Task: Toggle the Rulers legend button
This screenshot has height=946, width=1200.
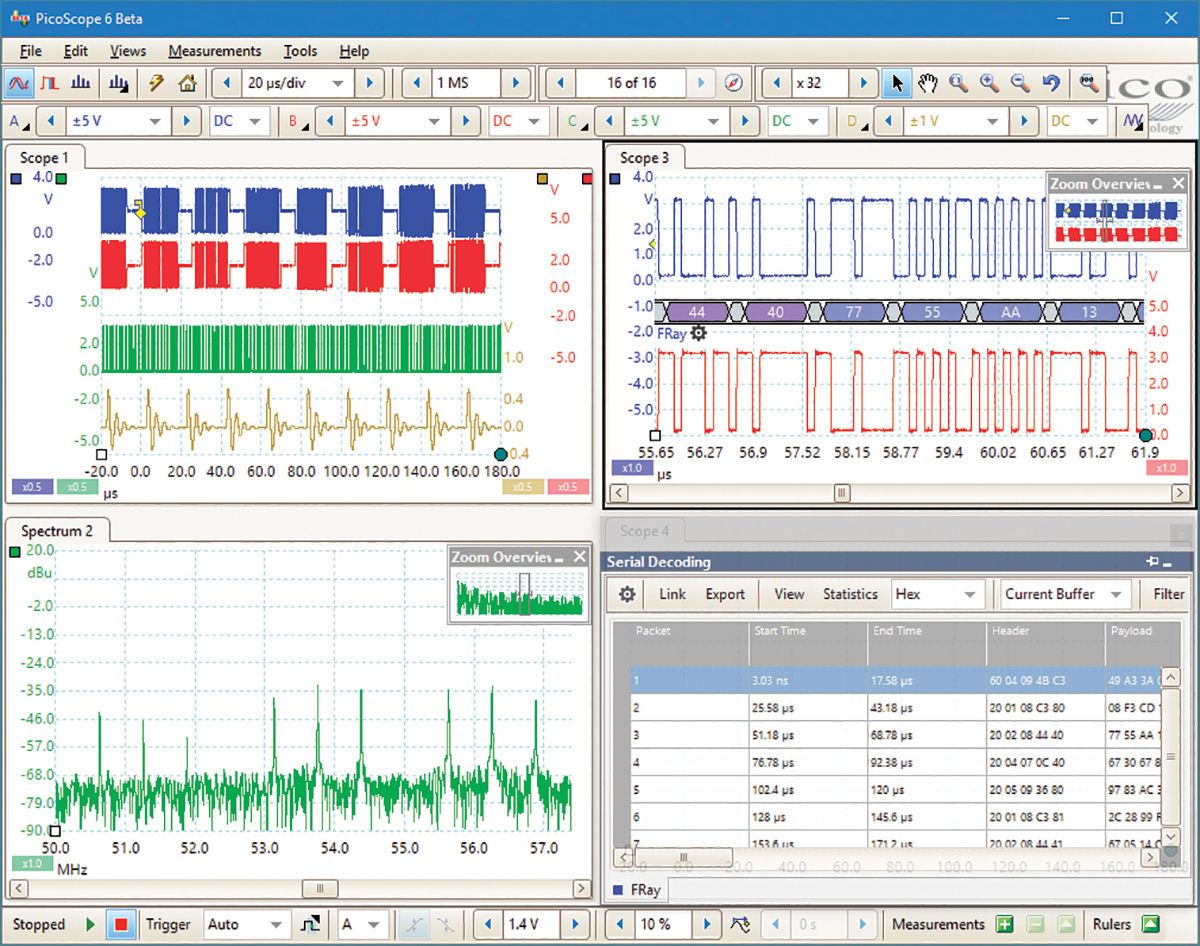Action: 1150,924
